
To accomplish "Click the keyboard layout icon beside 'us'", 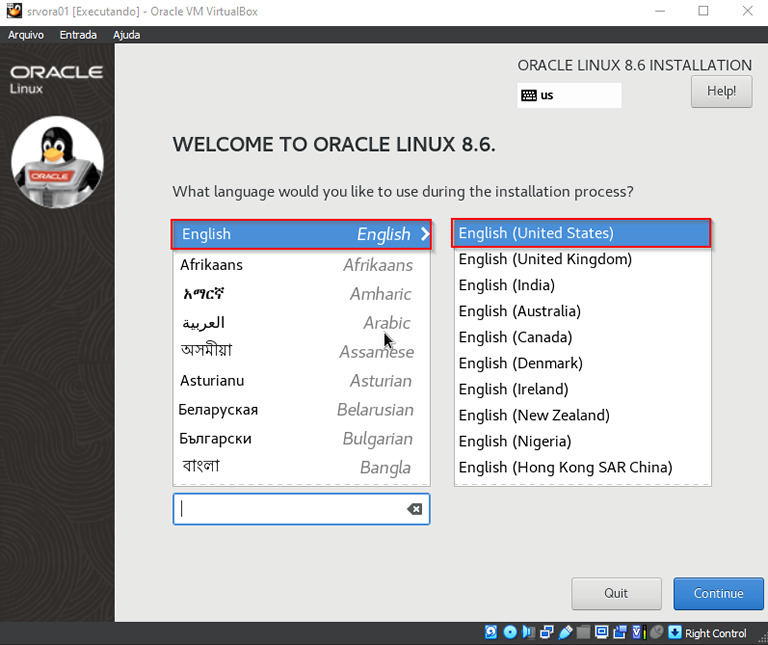I will point(529,96).
